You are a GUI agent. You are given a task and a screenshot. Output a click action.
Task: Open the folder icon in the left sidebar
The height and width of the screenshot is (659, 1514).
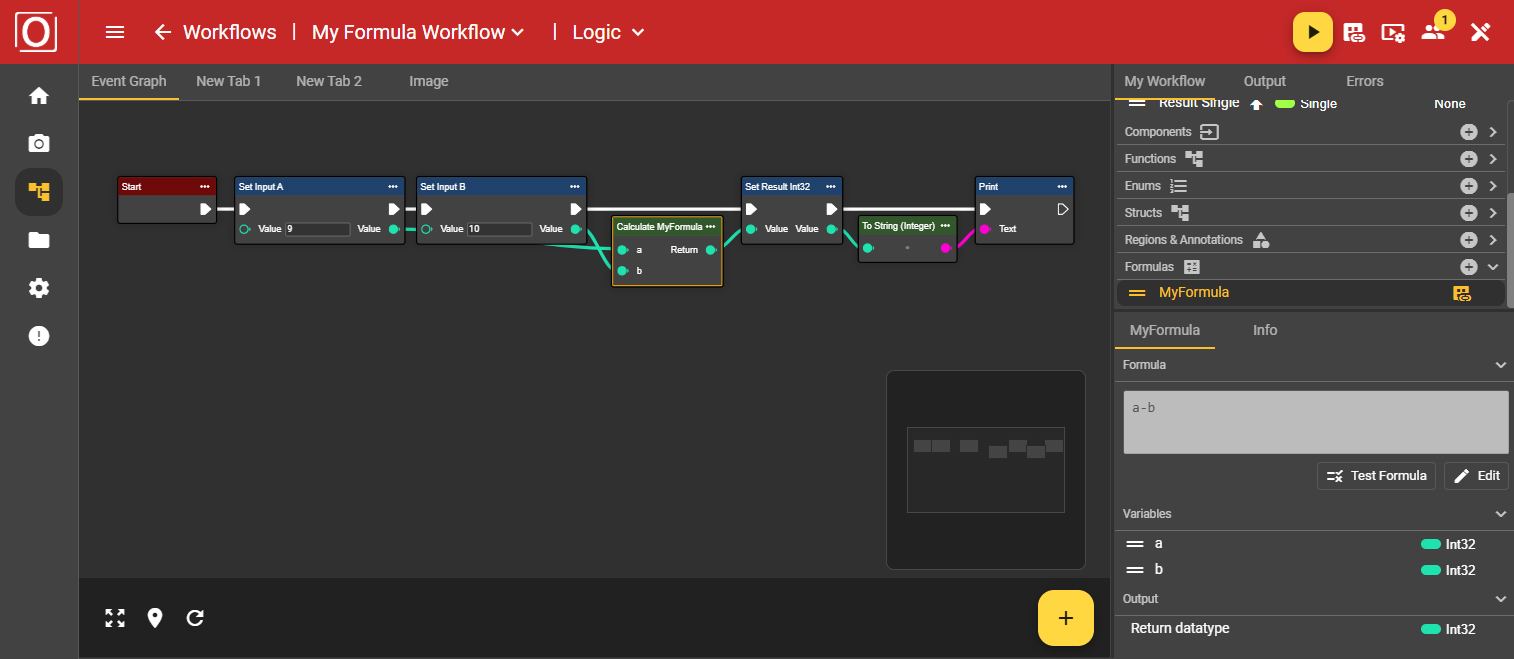coord(39,240)
